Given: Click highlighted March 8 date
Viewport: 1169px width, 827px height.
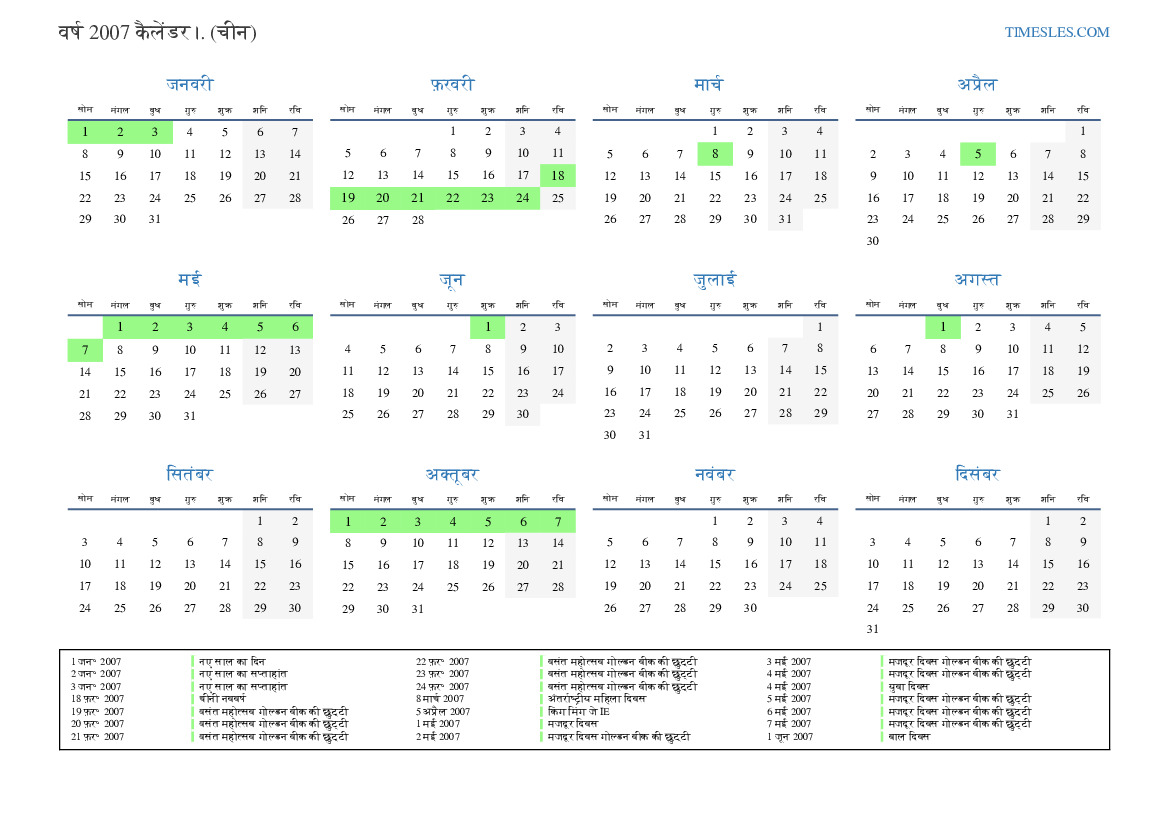Looking at the screenshot, I should 715,154.
